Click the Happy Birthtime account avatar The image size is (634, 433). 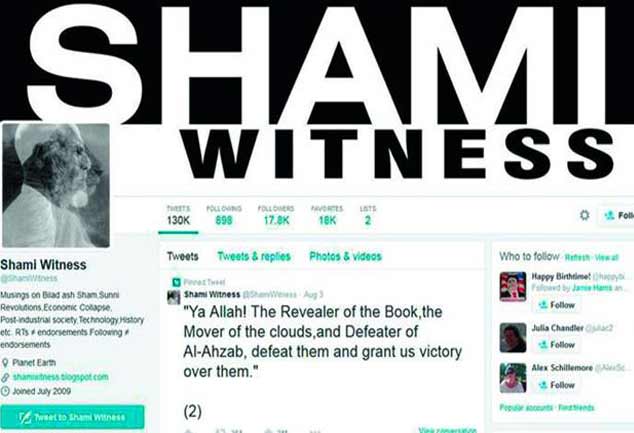(x=513, y=286)
